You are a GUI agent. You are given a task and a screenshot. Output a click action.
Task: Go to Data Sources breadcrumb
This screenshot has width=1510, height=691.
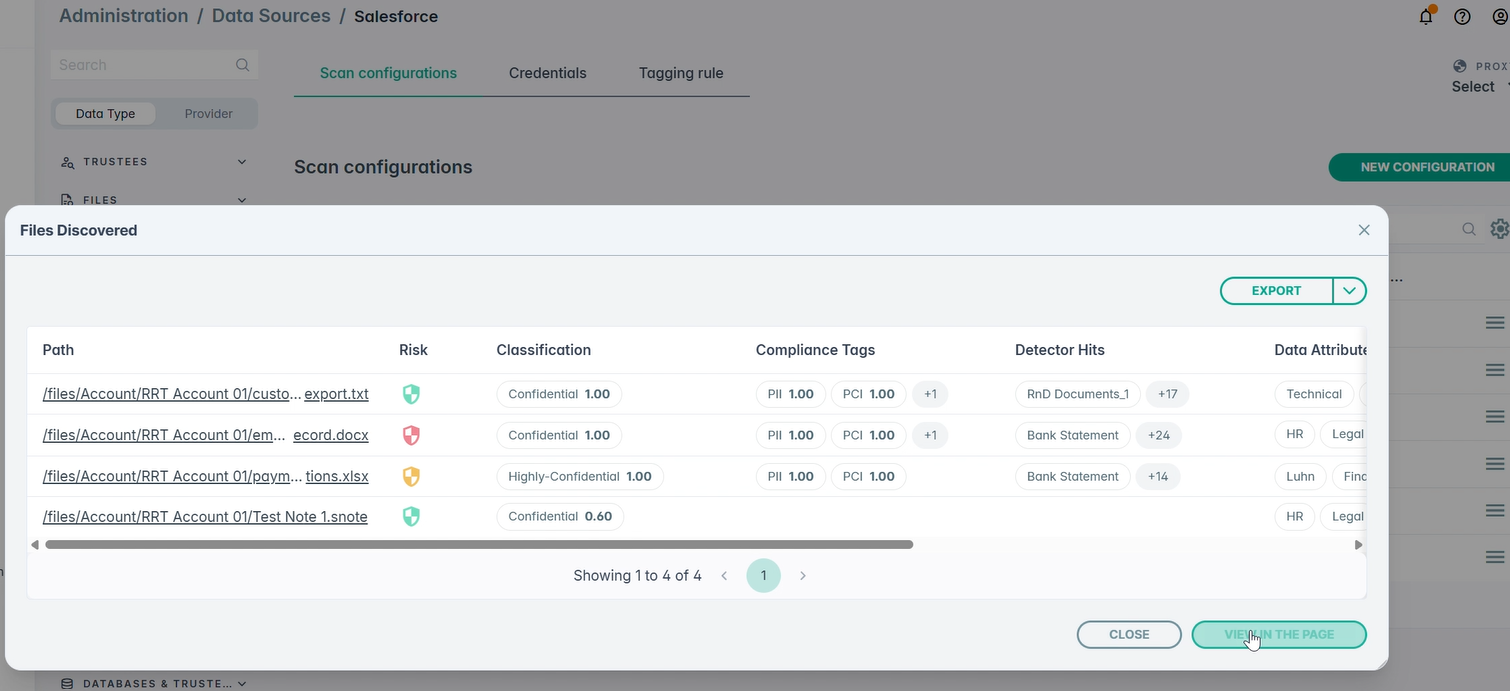click(x=271, y=16)
